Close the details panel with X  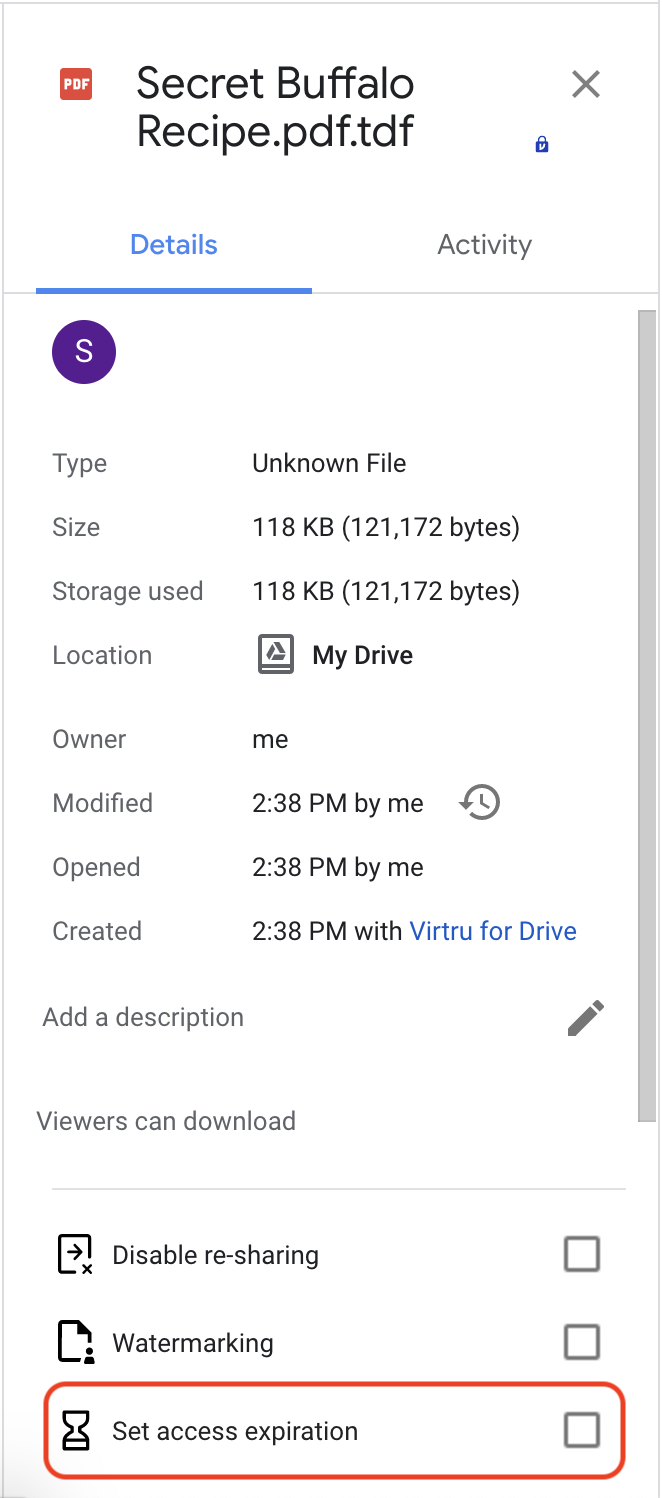(x=585, y=84)
